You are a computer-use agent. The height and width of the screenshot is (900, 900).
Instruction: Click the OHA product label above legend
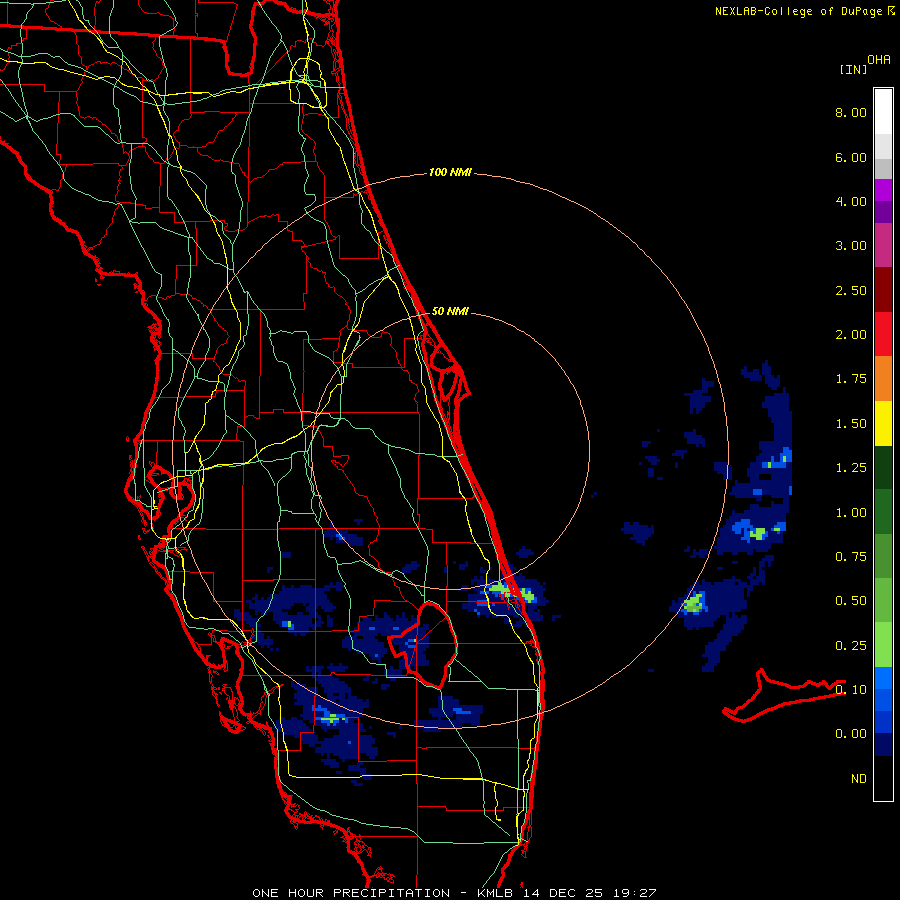879,60
